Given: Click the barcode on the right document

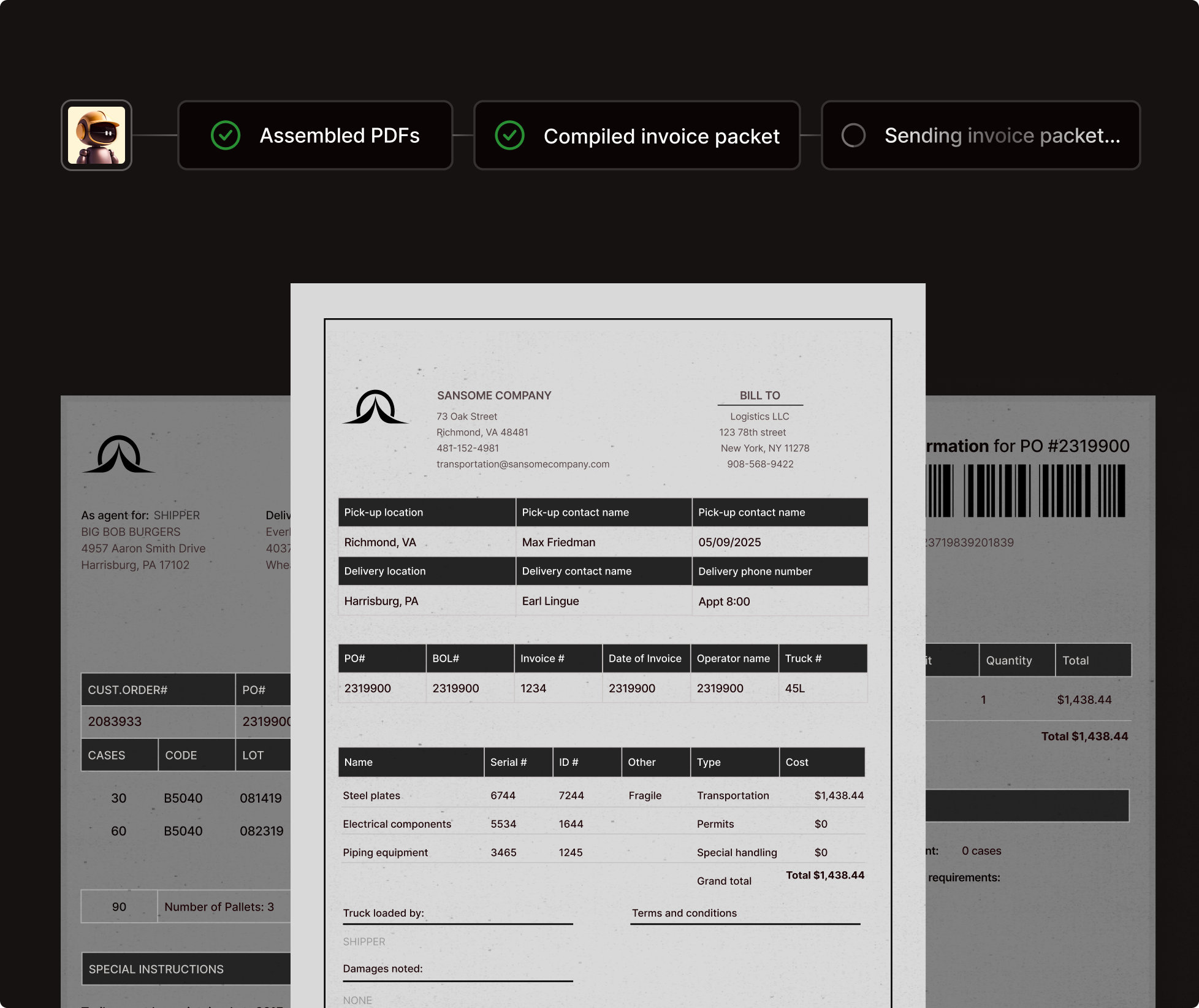Looking at the screenshot, I should [1025, 491].
